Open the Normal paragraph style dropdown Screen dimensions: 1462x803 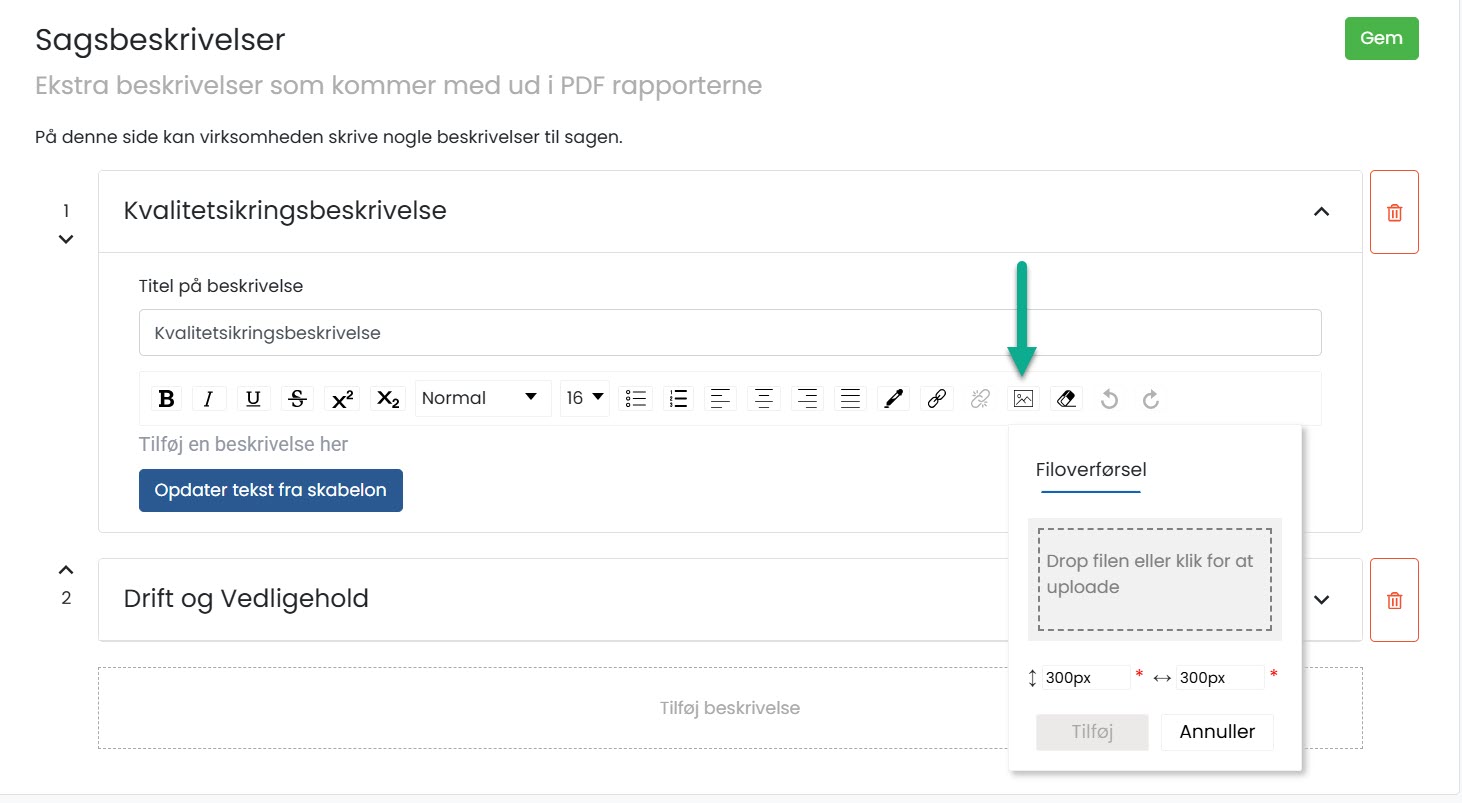click(481, 398)
